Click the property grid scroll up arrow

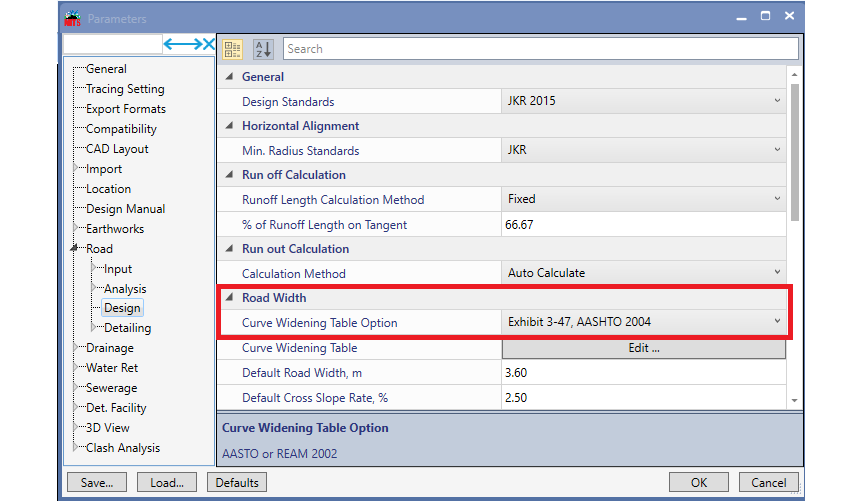[x=794, y=74]
